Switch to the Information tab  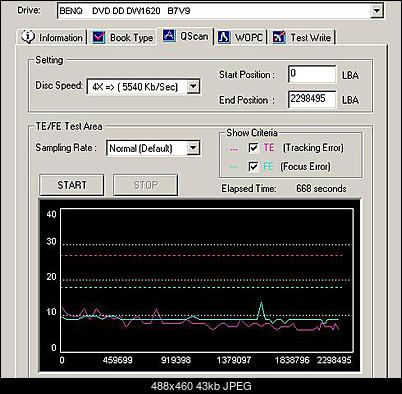[52, 37]
